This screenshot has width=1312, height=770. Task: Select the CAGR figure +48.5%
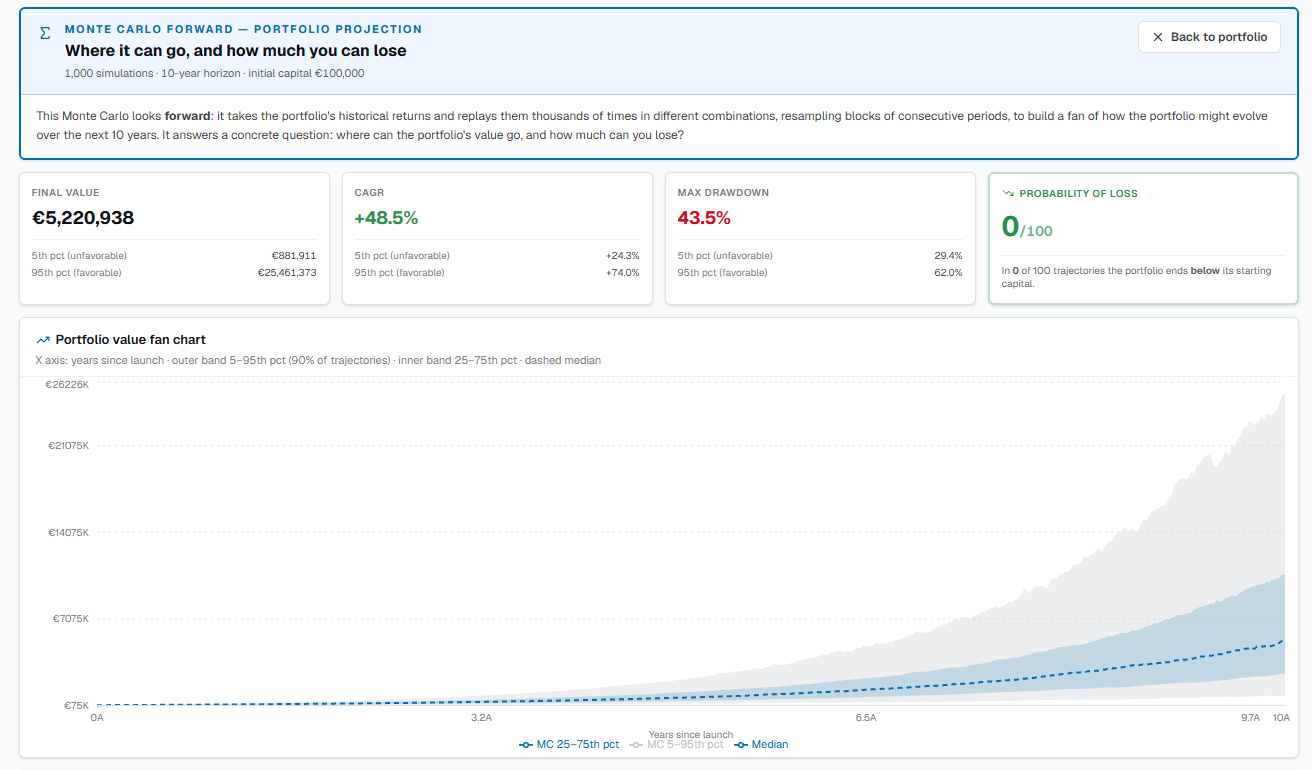(x=386, y=218)
